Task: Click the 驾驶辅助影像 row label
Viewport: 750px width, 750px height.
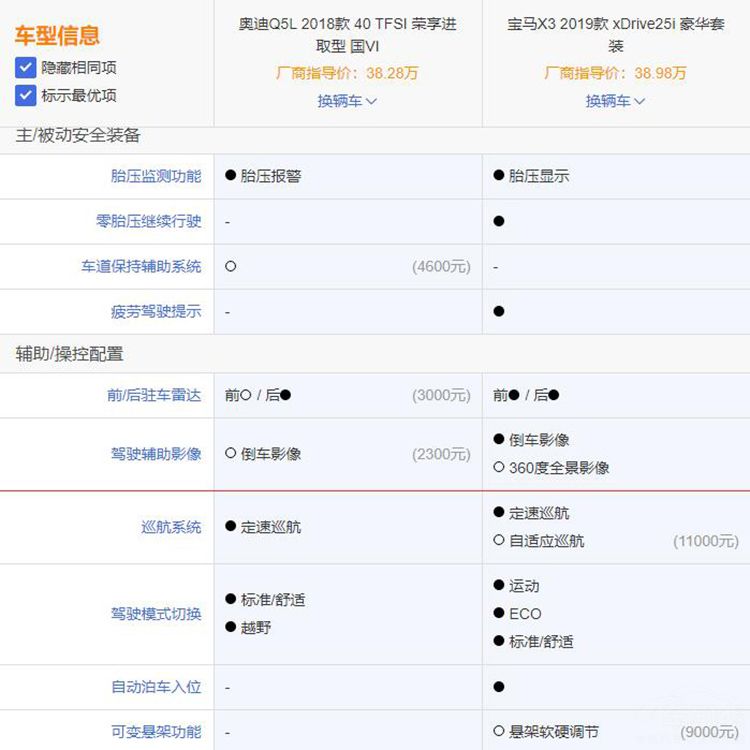Action: [x=155, y=454]
